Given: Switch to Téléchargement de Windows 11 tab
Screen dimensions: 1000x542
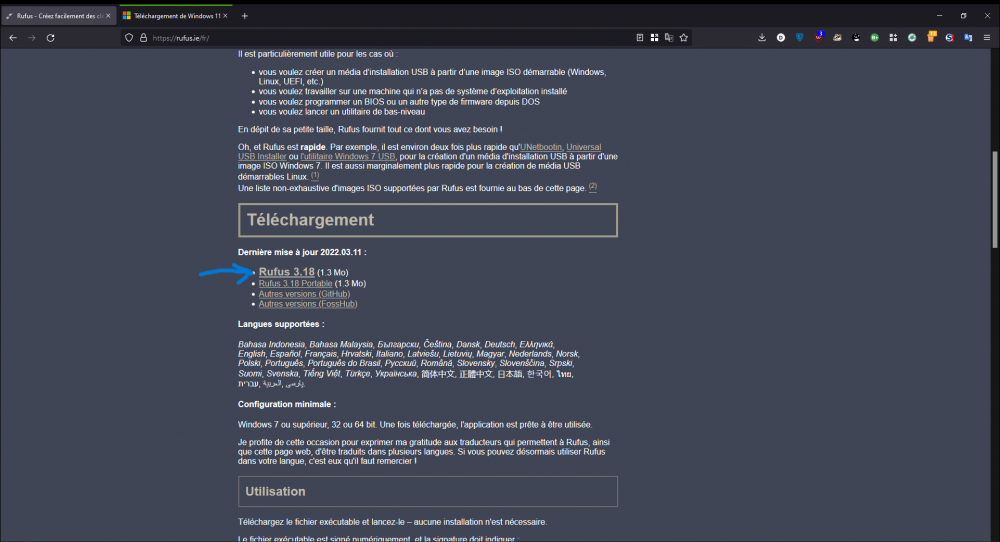Looking at the screenshot, I should (175, 16).
